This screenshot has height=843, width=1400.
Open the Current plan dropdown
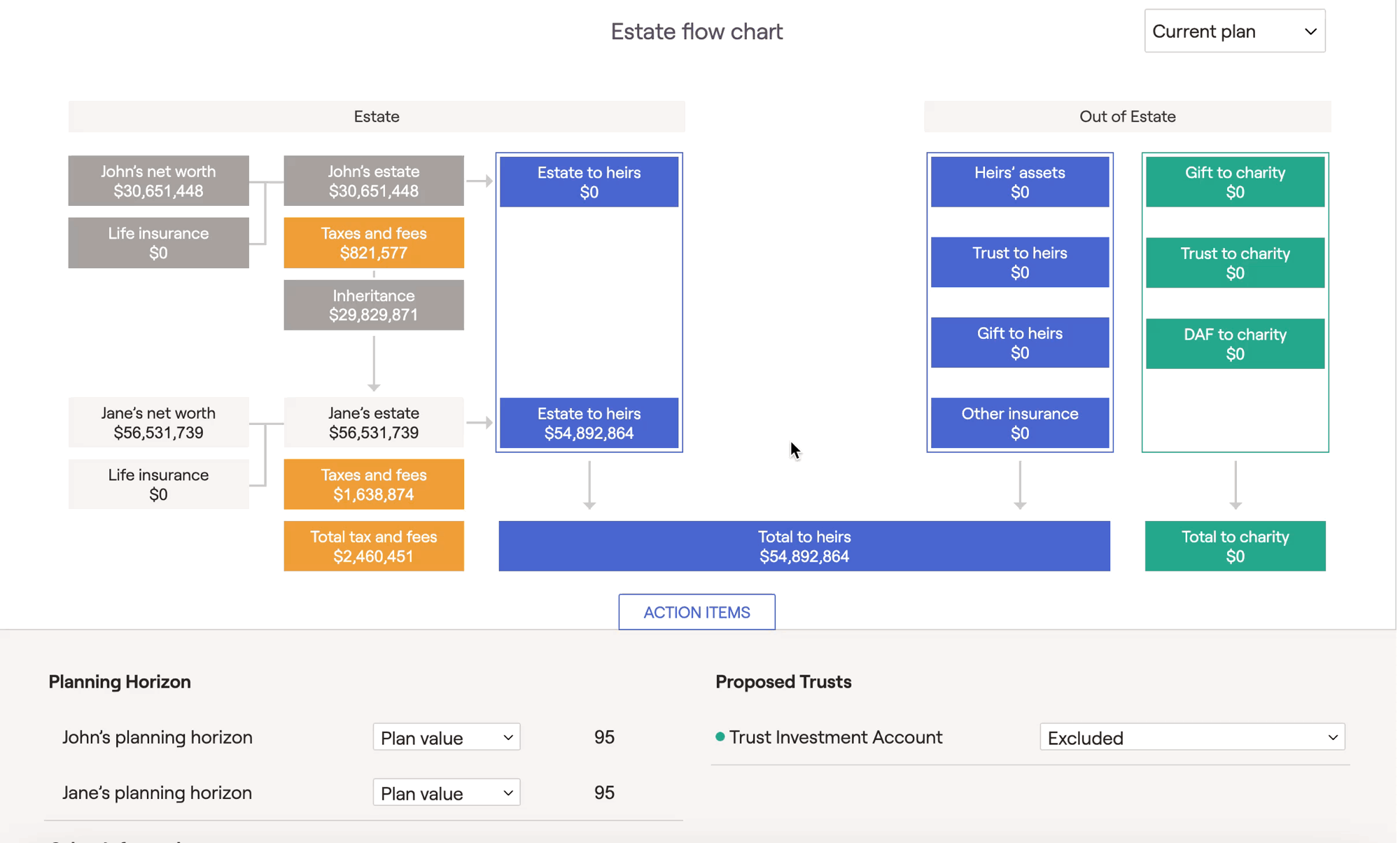[1234, 32]
